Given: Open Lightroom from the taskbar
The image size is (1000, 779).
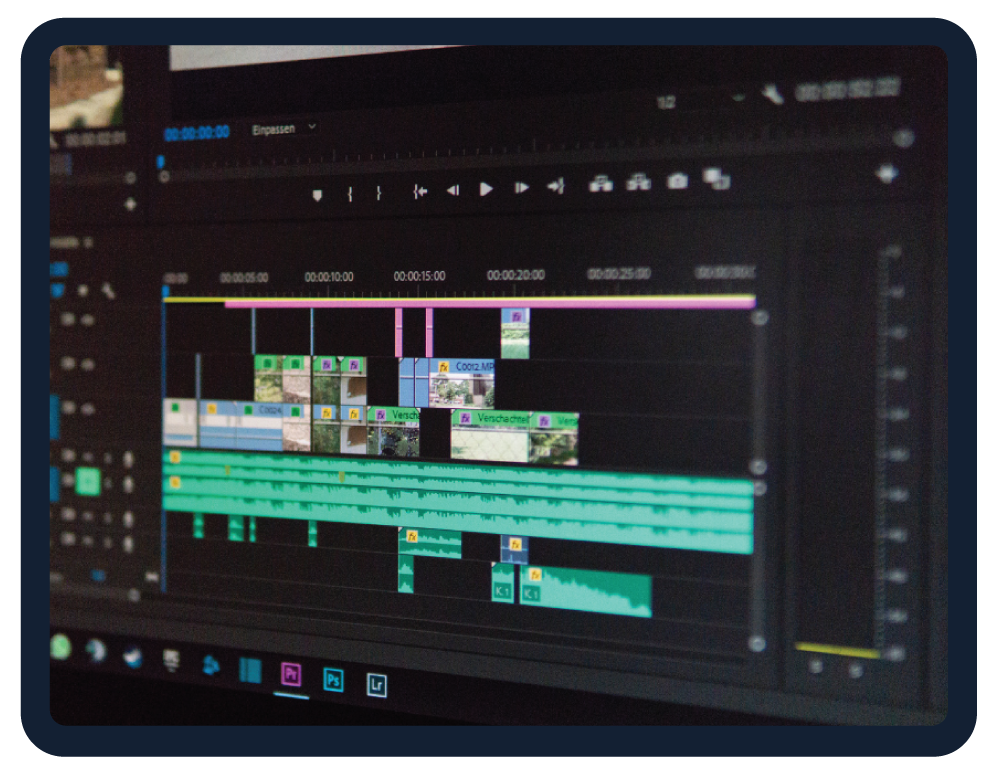Looking at the screenshot, I should [376, 685].
